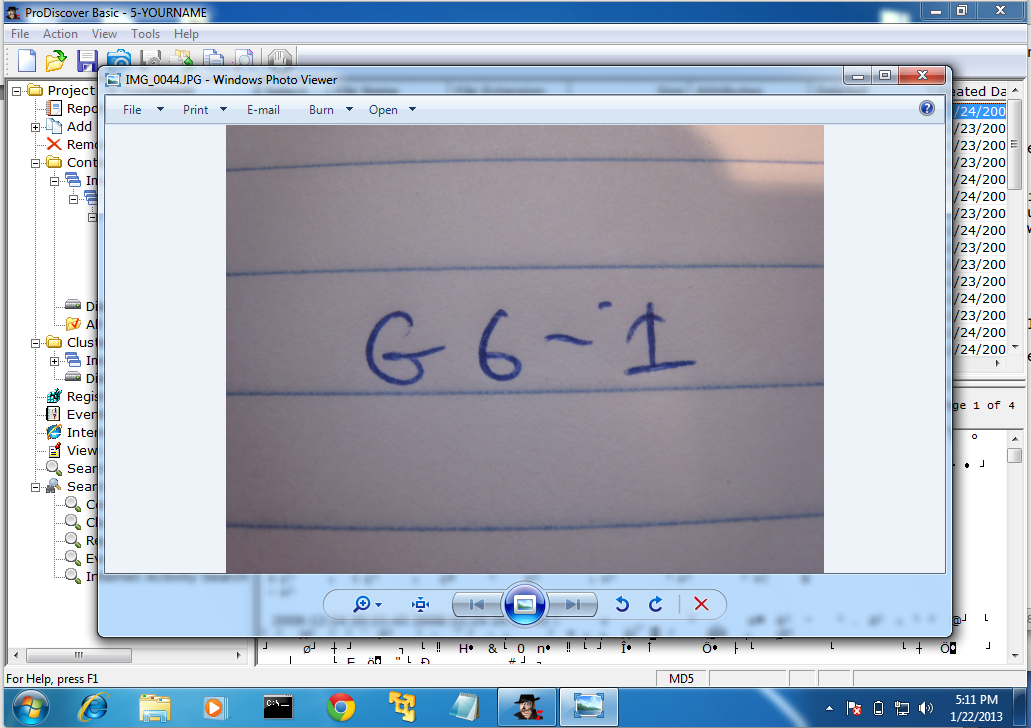Click the Action Center flag tray icon
Screen dimensions: 1031x728
(853, 708)
